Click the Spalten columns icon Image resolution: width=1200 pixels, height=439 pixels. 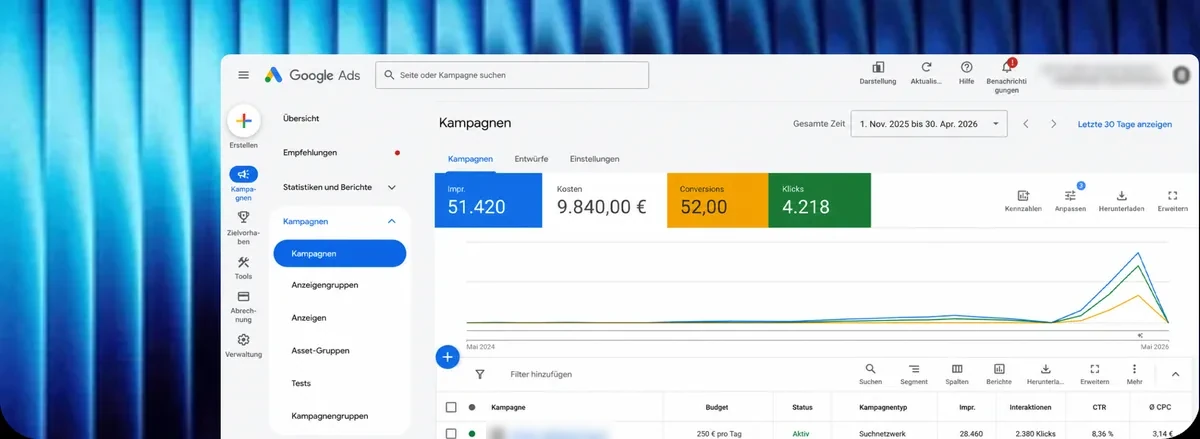coord(957,369)
